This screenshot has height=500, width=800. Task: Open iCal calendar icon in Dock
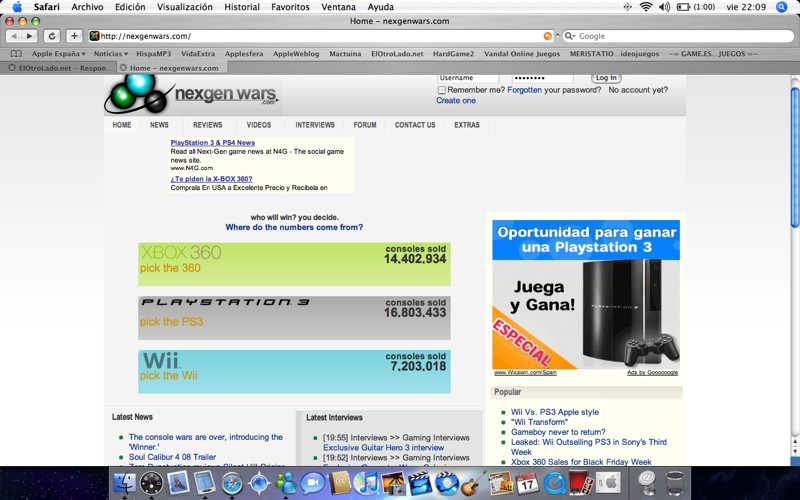[527, 482]
